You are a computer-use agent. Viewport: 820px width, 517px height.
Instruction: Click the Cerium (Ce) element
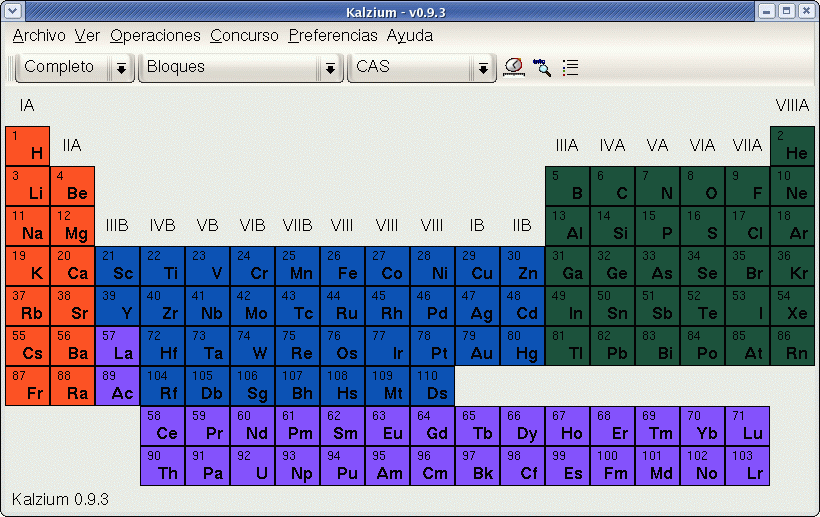163,426
